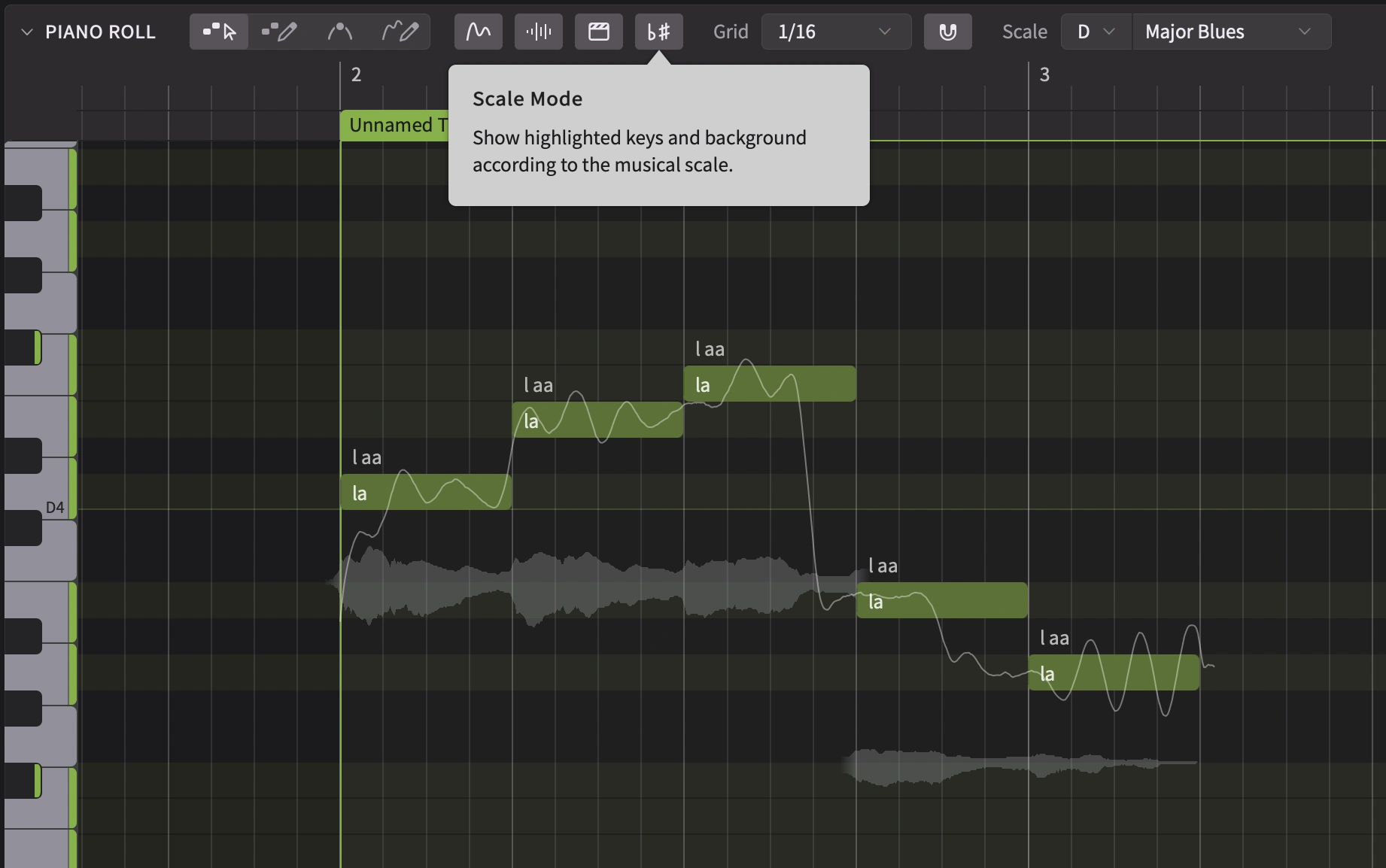This screenshot has height=868, width=1386.
Task: Select the highest-pitched 'la' note block
Action: click(x=769, y=384)
